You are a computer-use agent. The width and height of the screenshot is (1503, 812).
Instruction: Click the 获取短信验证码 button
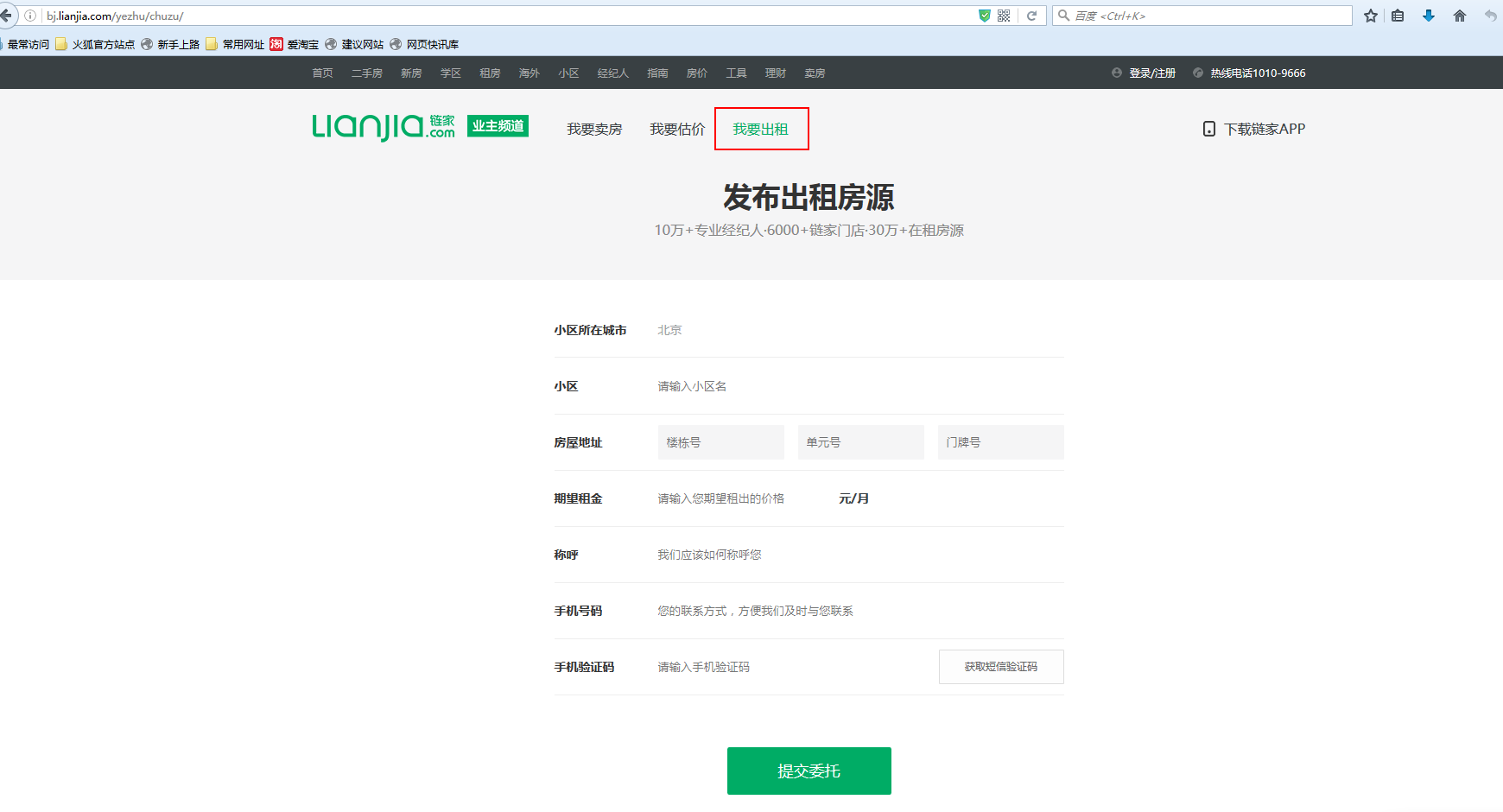tap(1001, 667)
